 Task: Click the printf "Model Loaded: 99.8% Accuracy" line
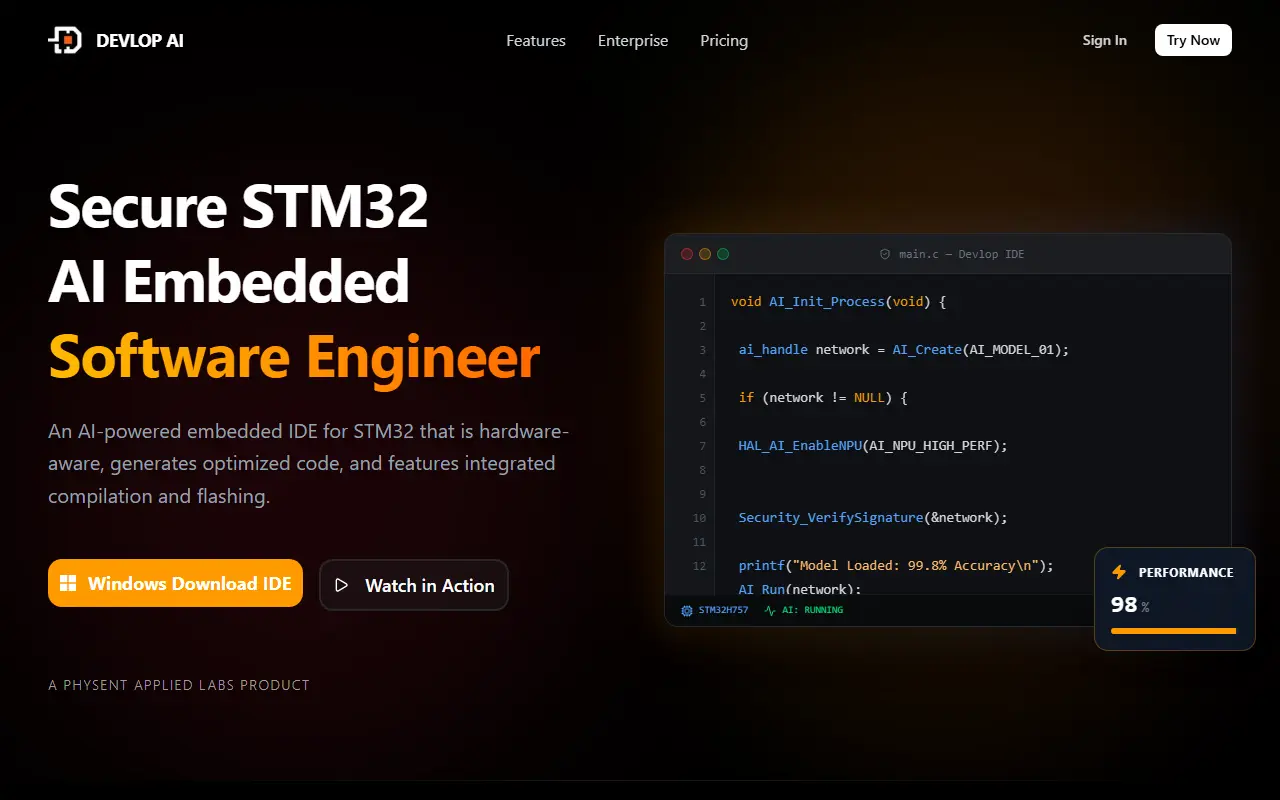pos(896,565)
